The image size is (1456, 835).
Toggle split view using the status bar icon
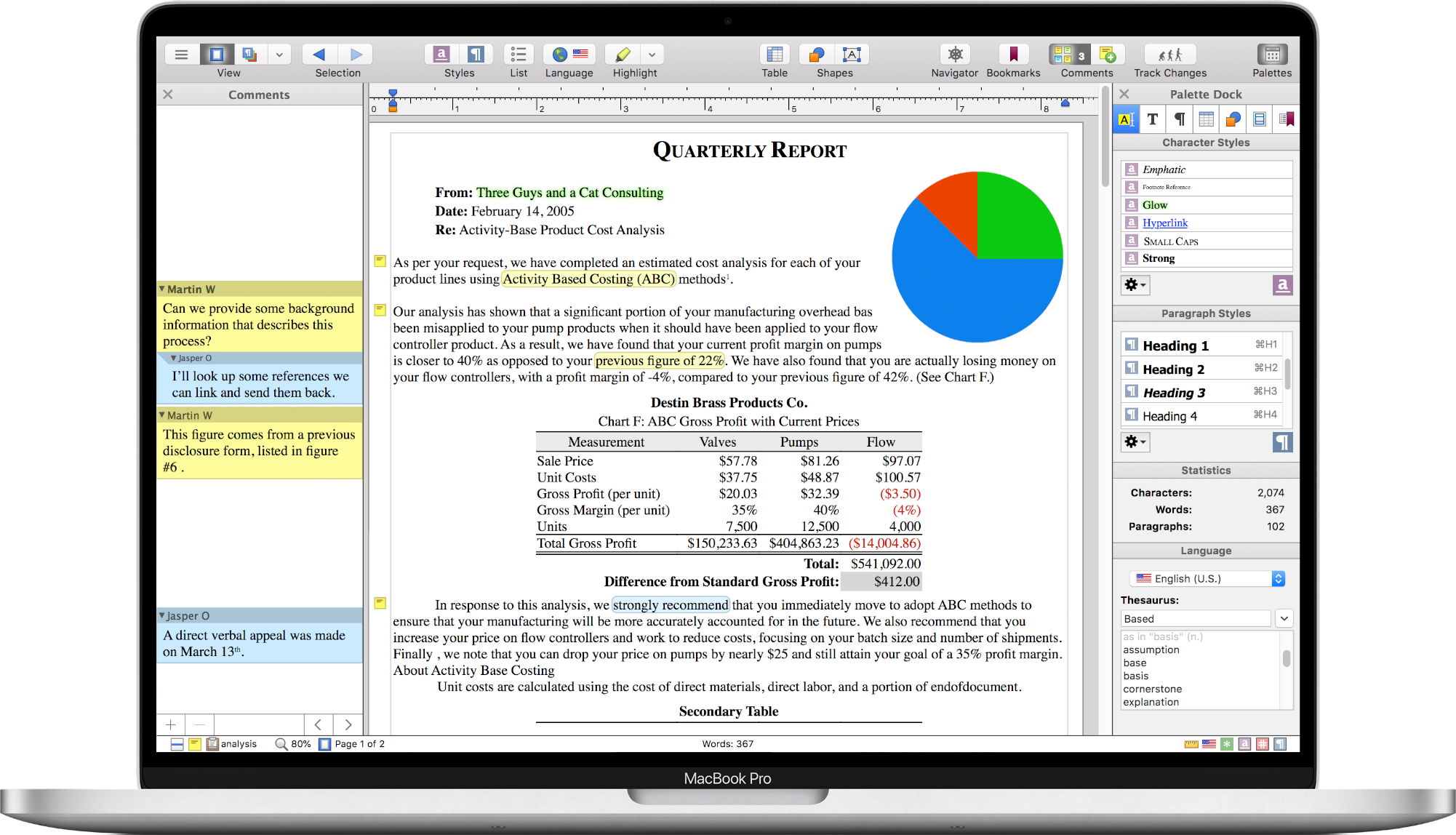(177, 743)
